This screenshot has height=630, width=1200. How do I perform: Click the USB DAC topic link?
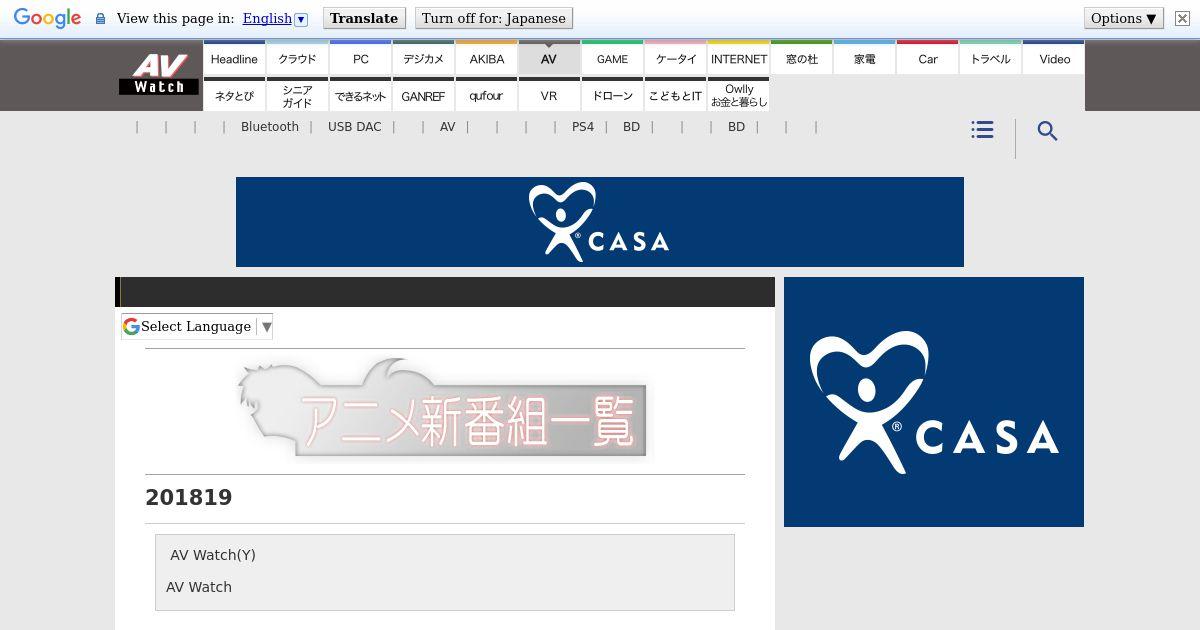click(x=355, y=127)
